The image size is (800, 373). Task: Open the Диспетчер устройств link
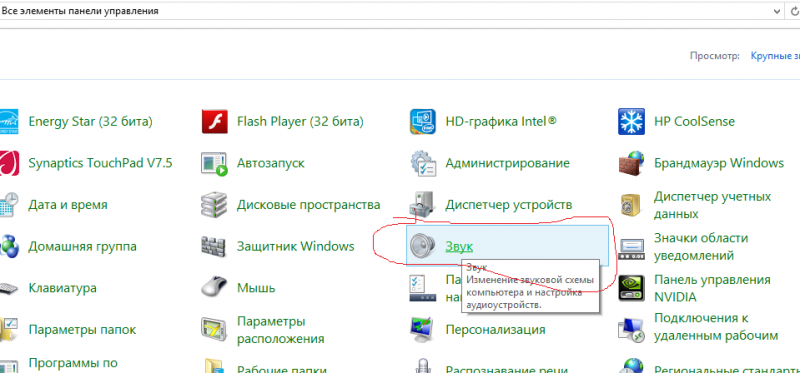pyautogui.click(x=509, y=205)
